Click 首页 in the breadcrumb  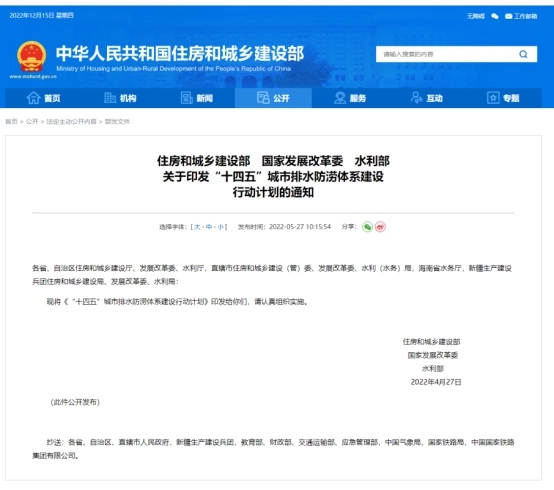[11, 122]
